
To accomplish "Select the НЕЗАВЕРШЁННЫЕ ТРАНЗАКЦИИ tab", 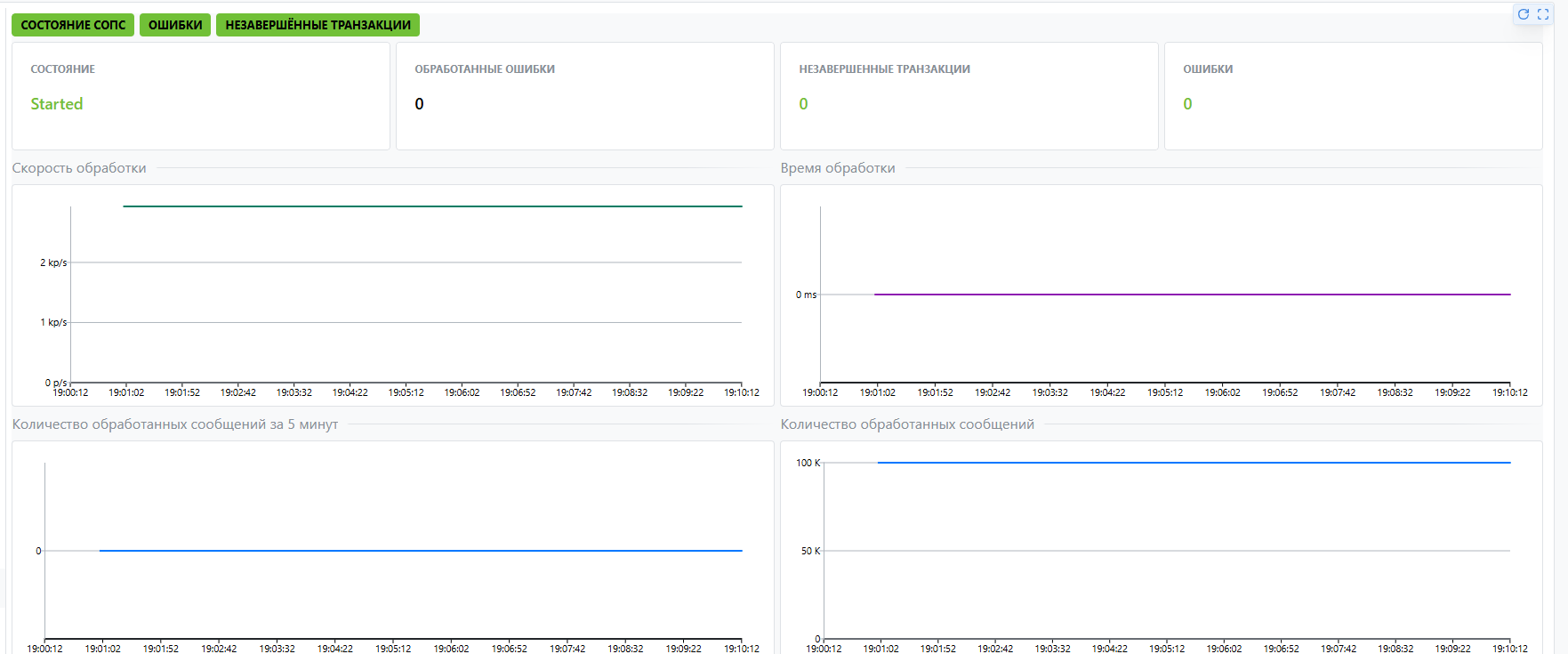I will tap(318, 25).
